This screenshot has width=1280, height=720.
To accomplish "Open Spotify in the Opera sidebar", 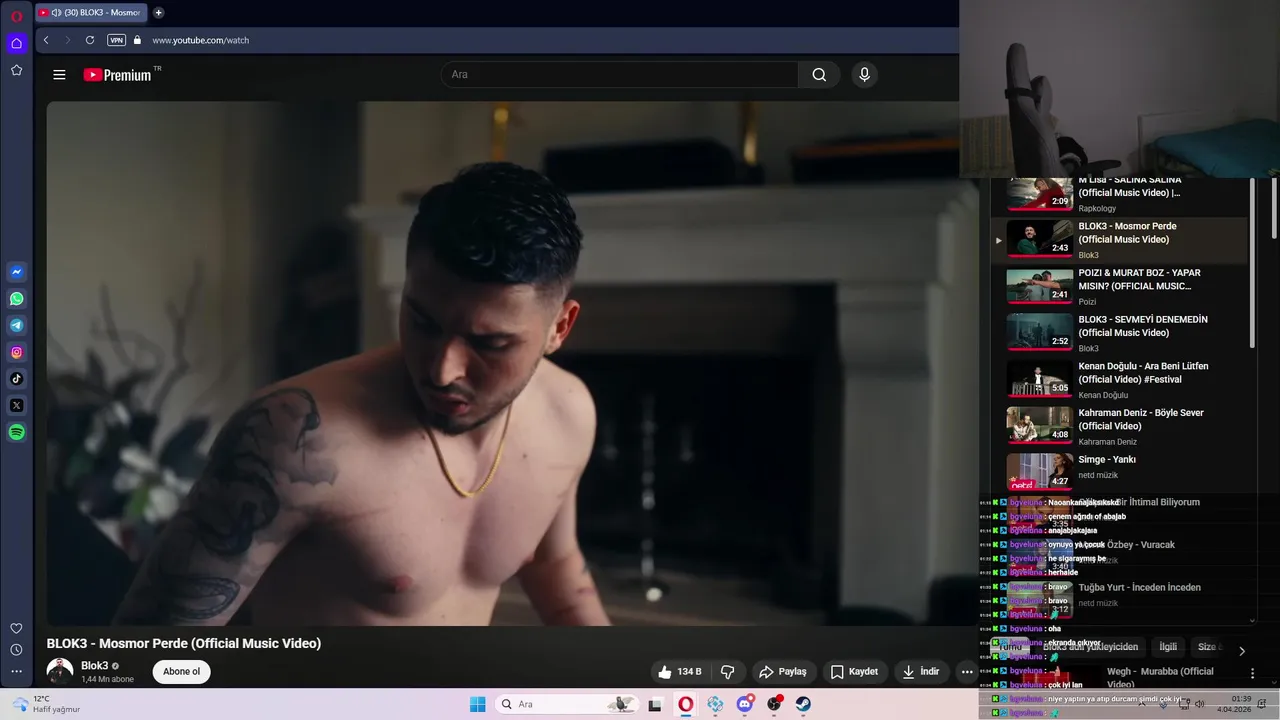I will [16, 432].
